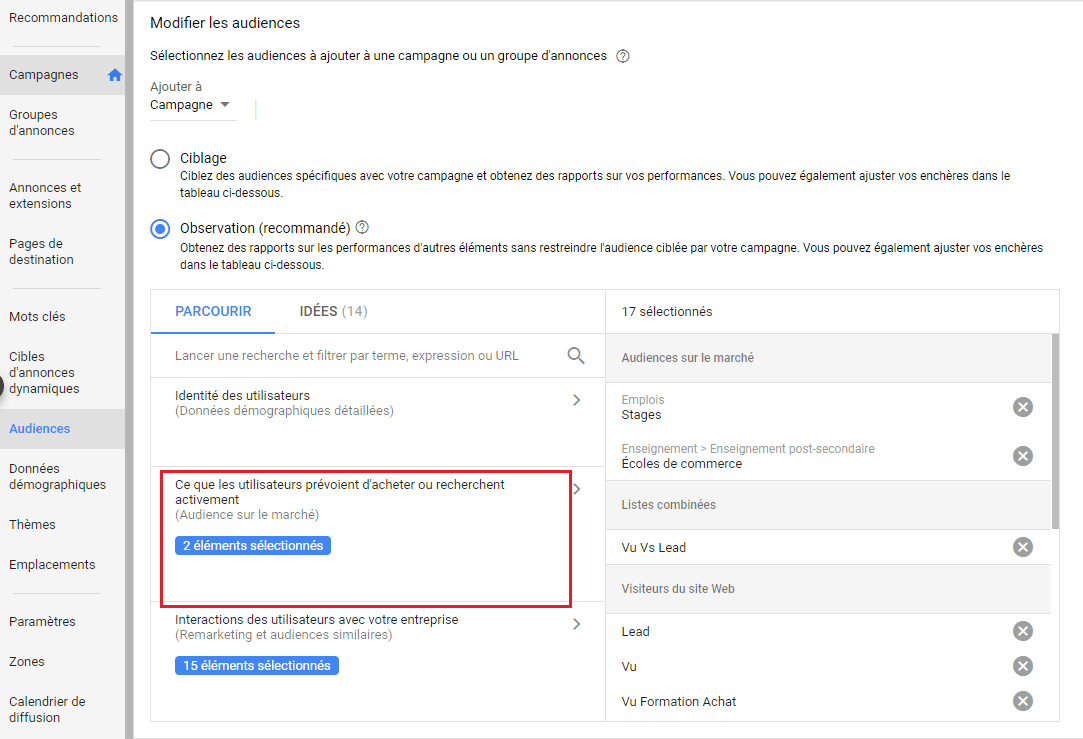This screenshot has height=739, width=1083.
Task: Open Données démographiques in the sidebar
Action: pyautogui.click(x=57, y=477)
